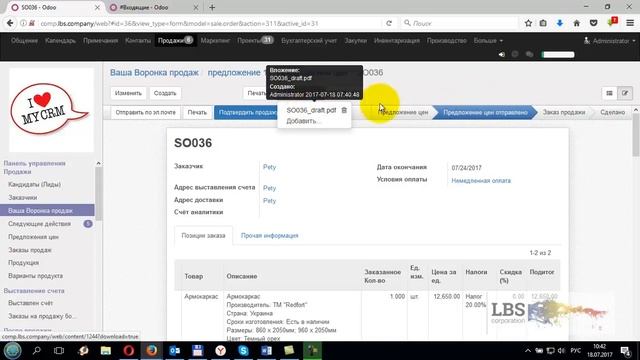The image size is (640, 360).
Task: Open Firefox hamburger menu
Action: (630, 23)
